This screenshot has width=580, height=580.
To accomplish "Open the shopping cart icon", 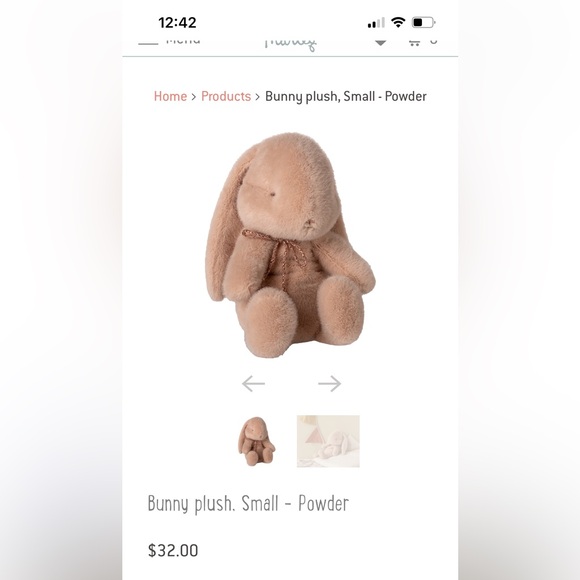I will (414, 42).
